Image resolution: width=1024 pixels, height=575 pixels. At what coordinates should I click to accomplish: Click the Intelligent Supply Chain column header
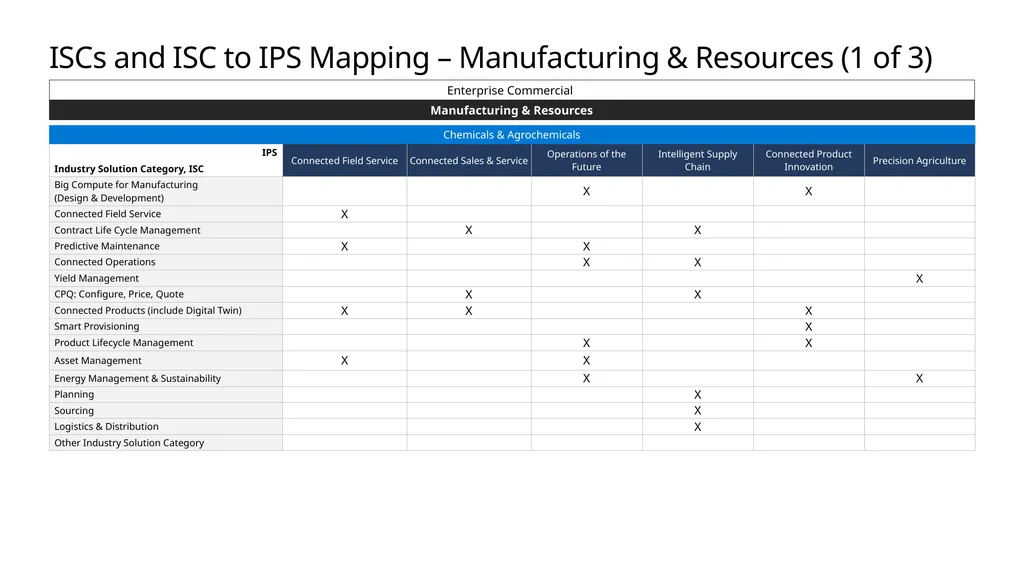click(697, 161)
